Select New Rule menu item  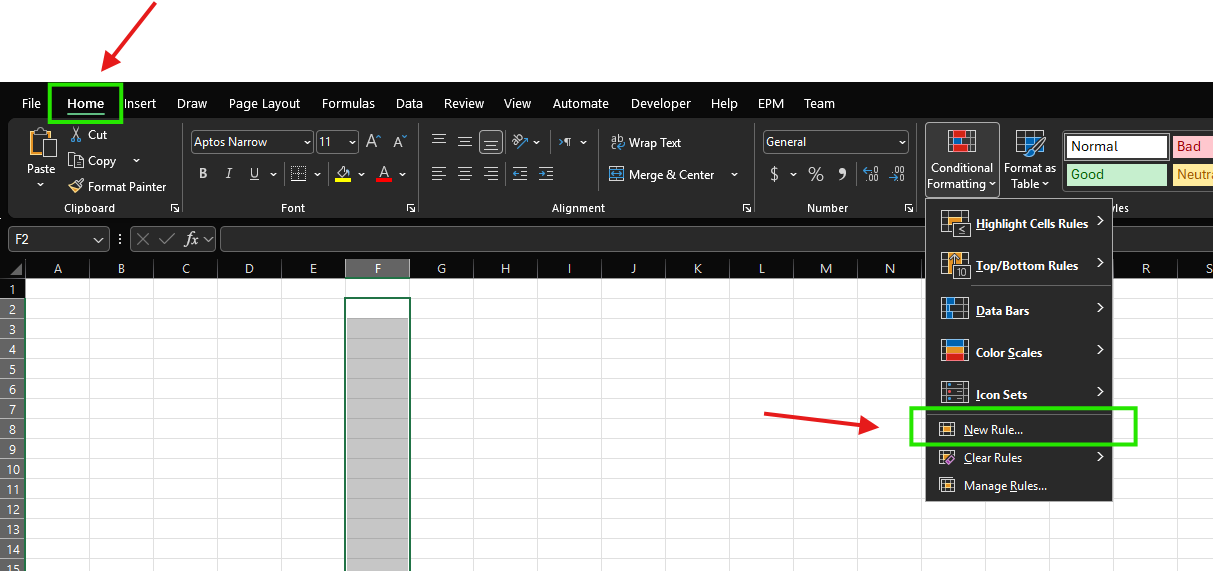(1019, 430)
